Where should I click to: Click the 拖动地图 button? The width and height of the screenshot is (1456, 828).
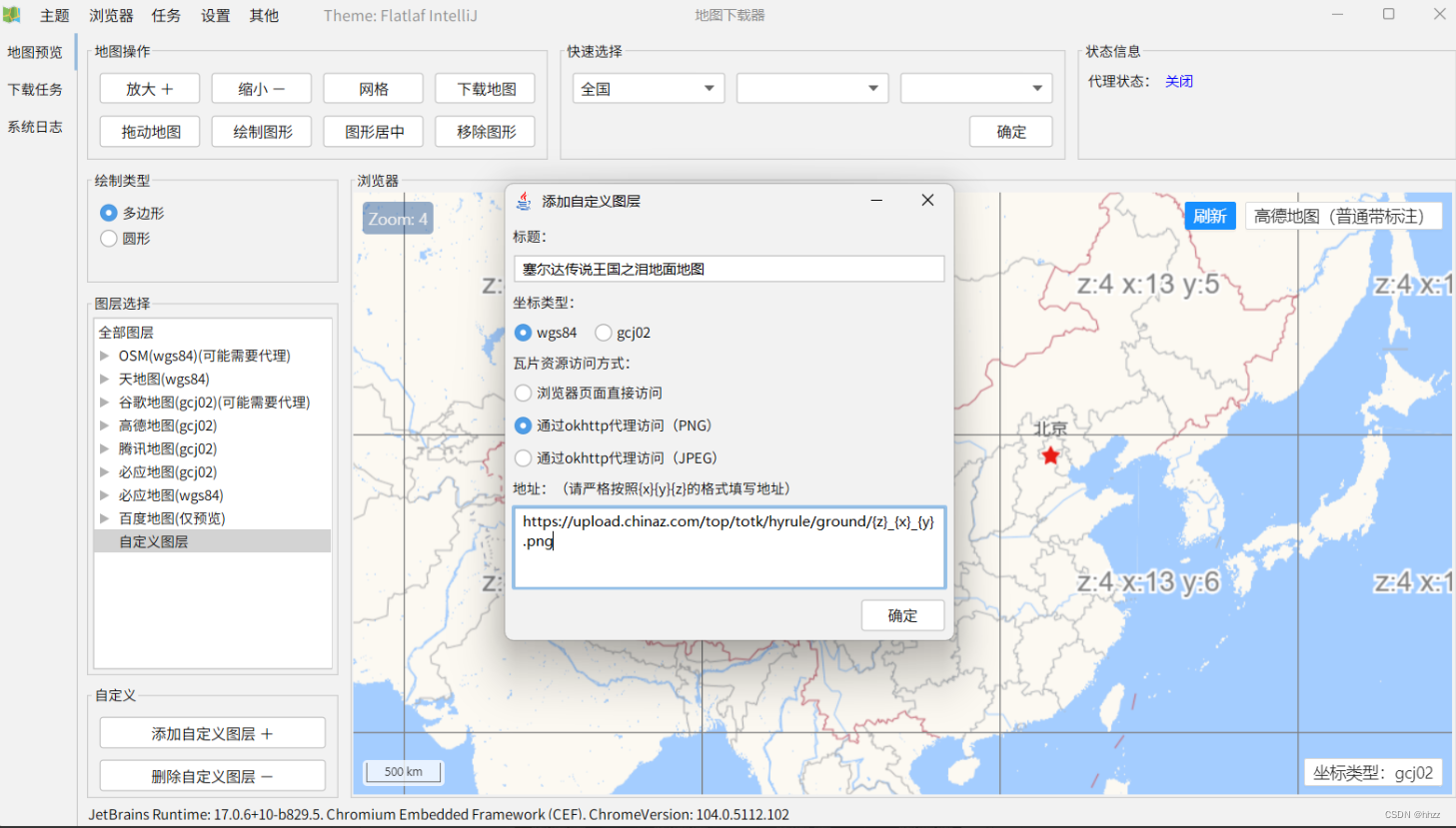150,131
